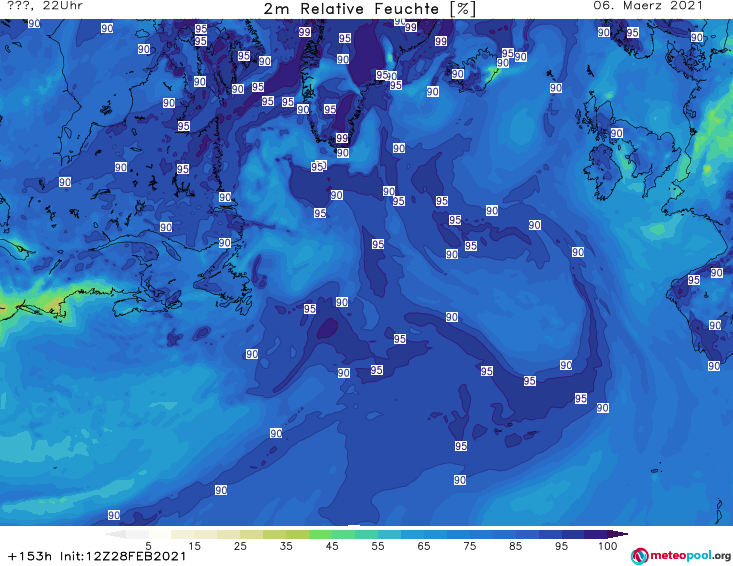
Task: Select the '+153h' forecast offset text
Action: [29, 556]
